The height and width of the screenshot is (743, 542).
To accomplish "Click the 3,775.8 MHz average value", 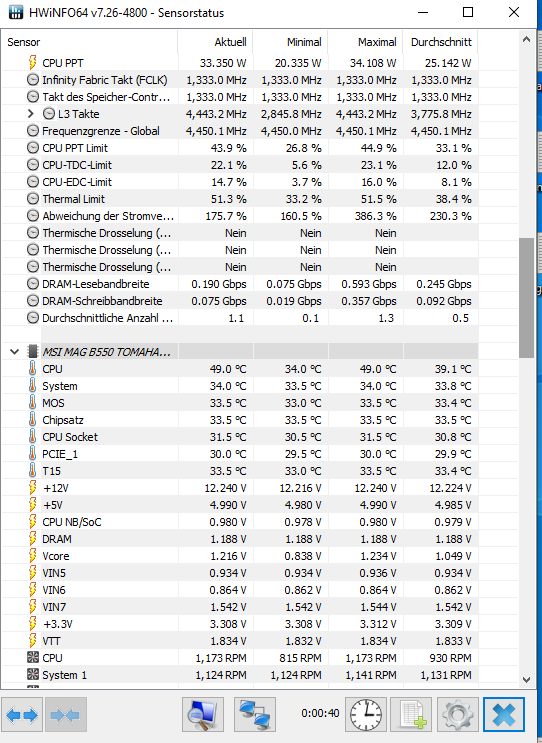I will point(441,114).
